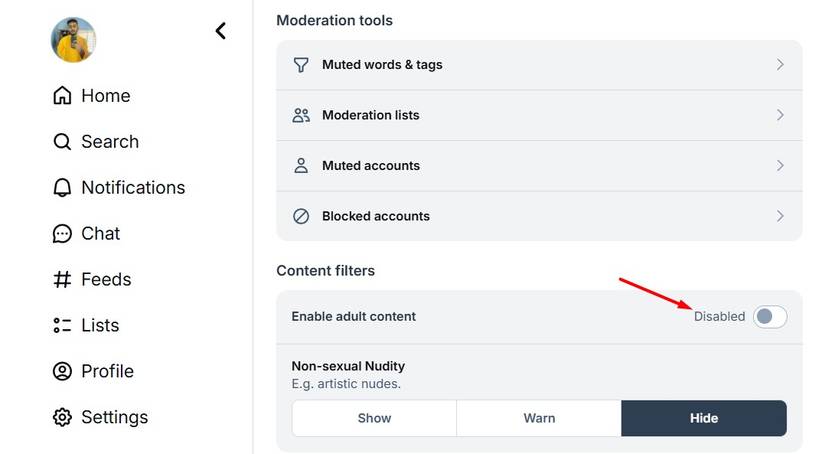Screen dimensions: 825x454
Task: Click the Chat bubble icon
Action: tap(62, 234)
